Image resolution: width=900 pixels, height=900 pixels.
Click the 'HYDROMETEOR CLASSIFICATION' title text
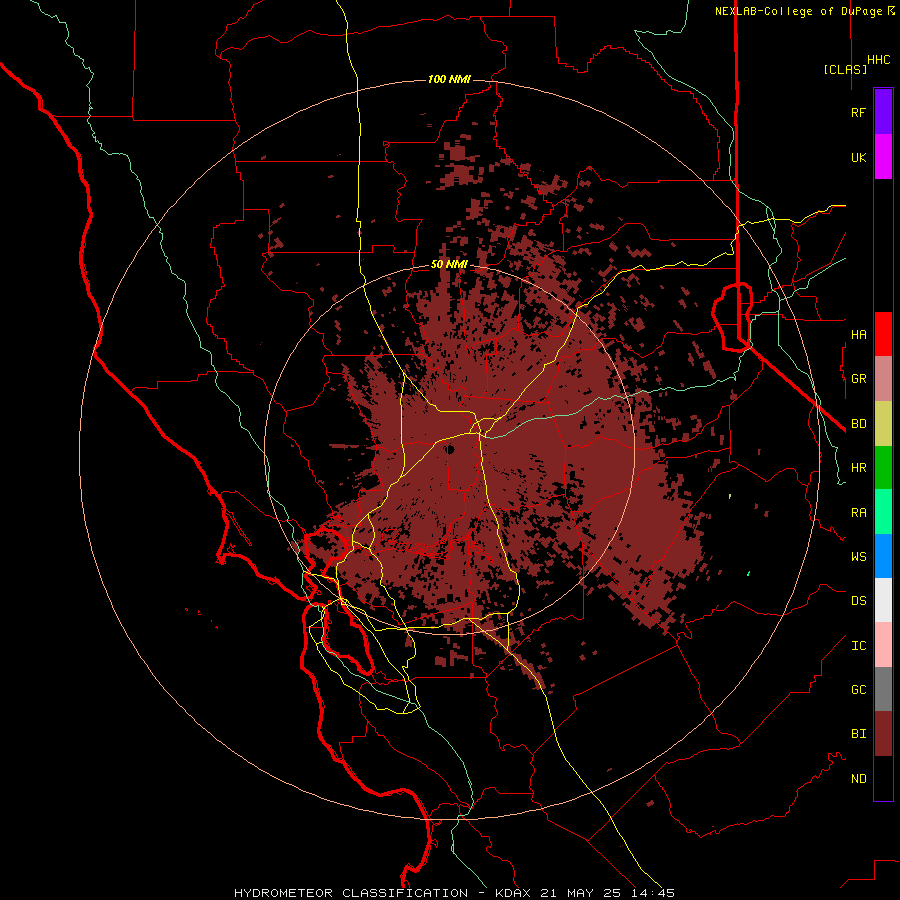pos(351,893)
